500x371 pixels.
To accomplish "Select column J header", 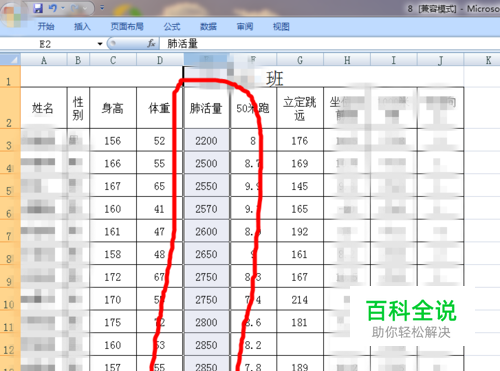I will [440, 60].
